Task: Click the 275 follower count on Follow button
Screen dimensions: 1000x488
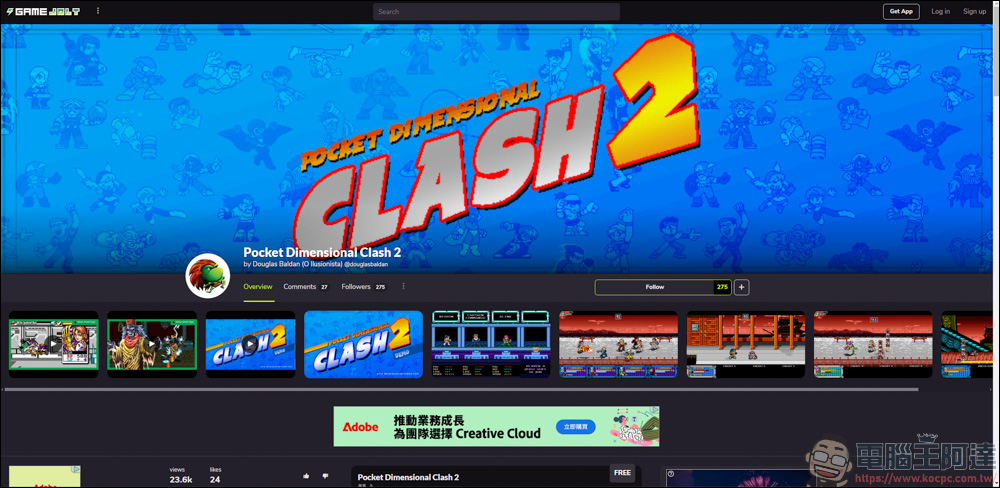Action: coord(722,287)
